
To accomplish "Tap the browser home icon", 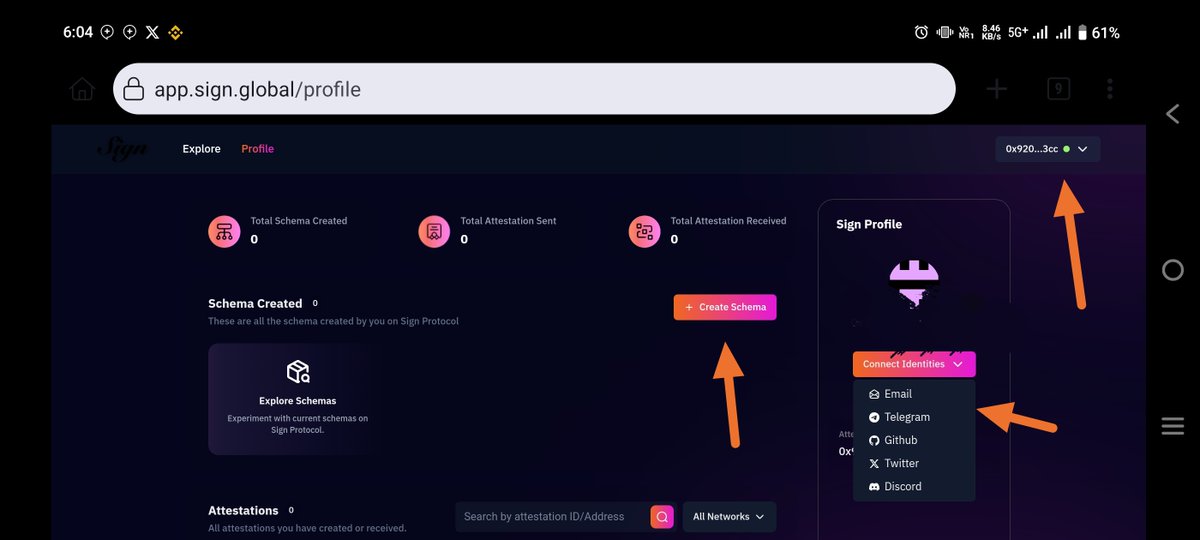I will [82, 90].
